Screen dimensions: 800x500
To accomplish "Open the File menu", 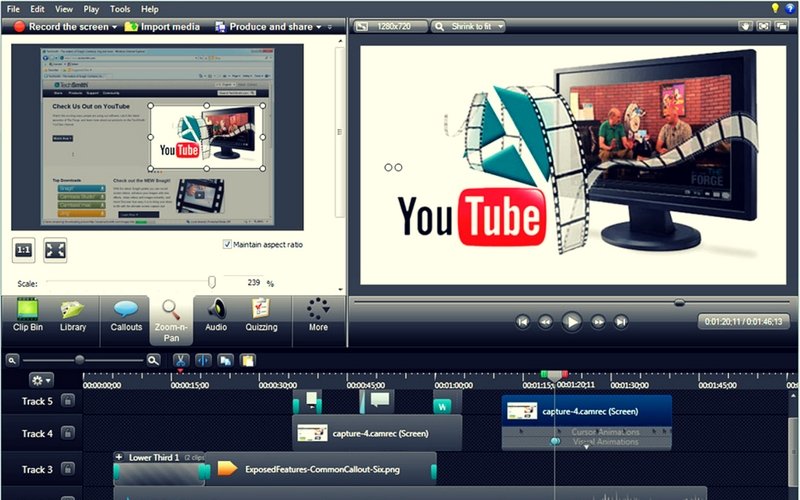I will pyautogui.click(x=13, y=9).
